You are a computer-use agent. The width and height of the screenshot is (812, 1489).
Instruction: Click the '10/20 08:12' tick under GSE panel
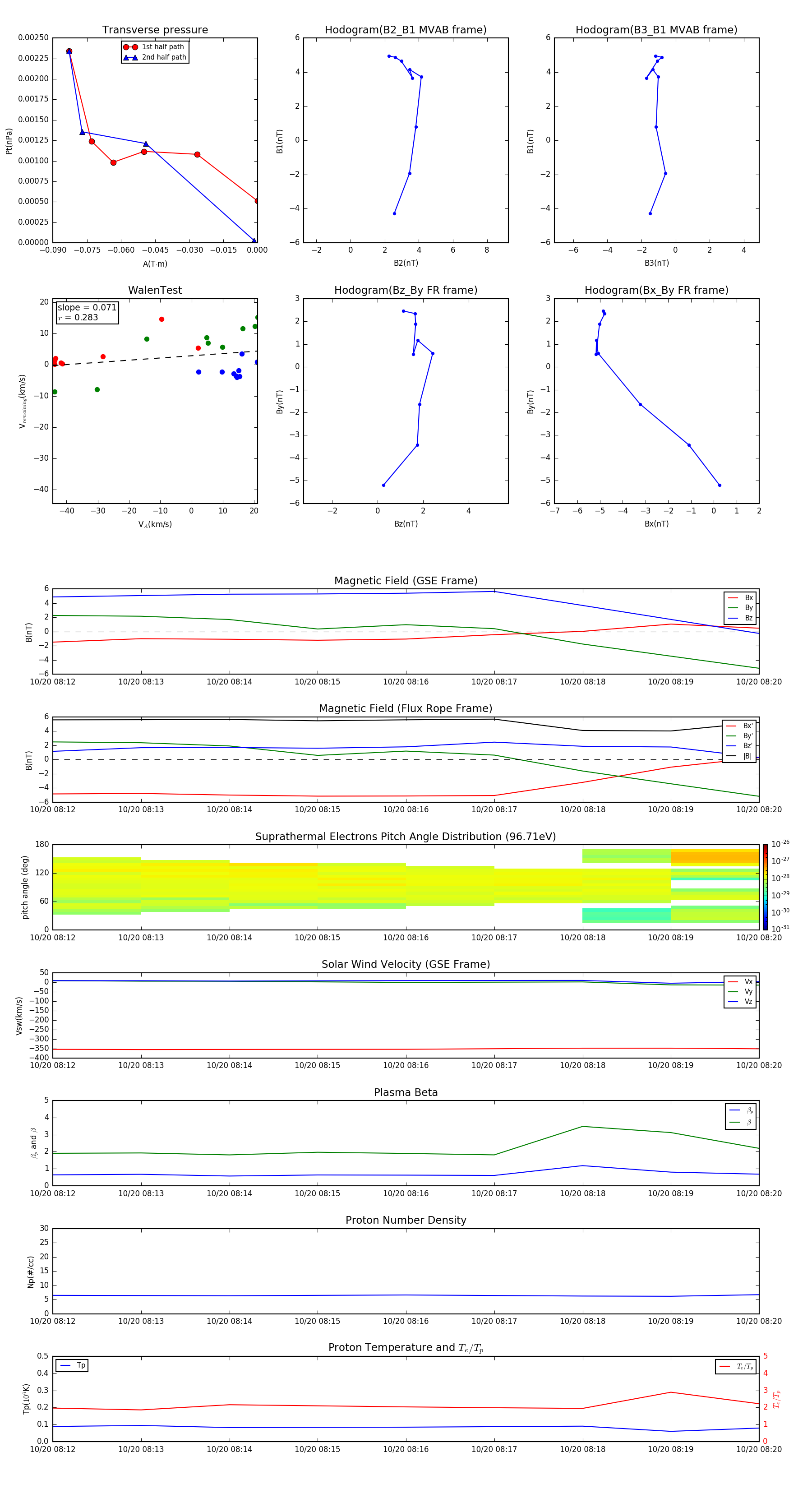coord(53,682)
